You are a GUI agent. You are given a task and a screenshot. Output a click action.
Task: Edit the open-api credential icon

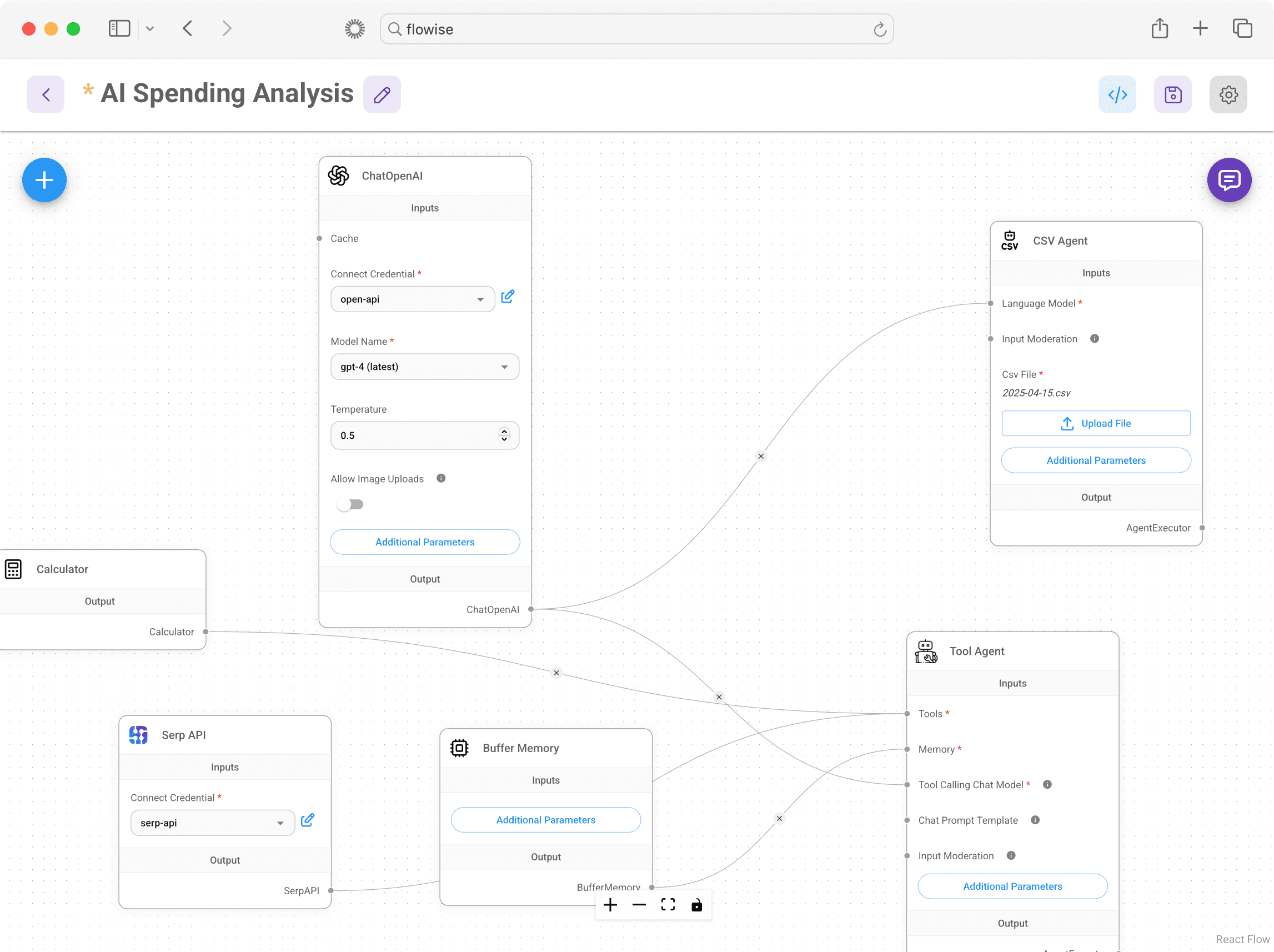[x=508, y=297]
